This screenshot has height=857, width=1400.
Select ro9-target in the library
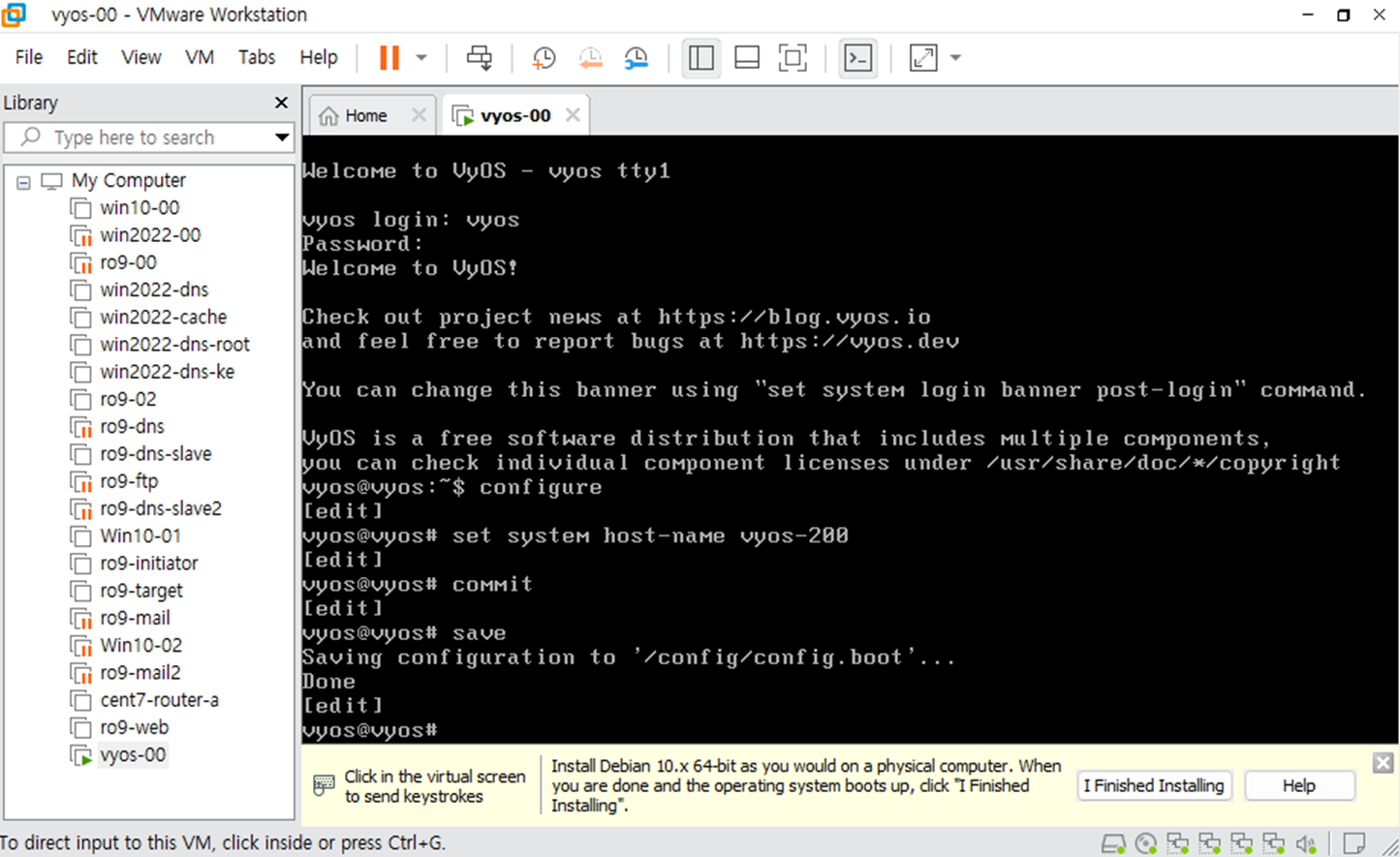click(140, 590)
